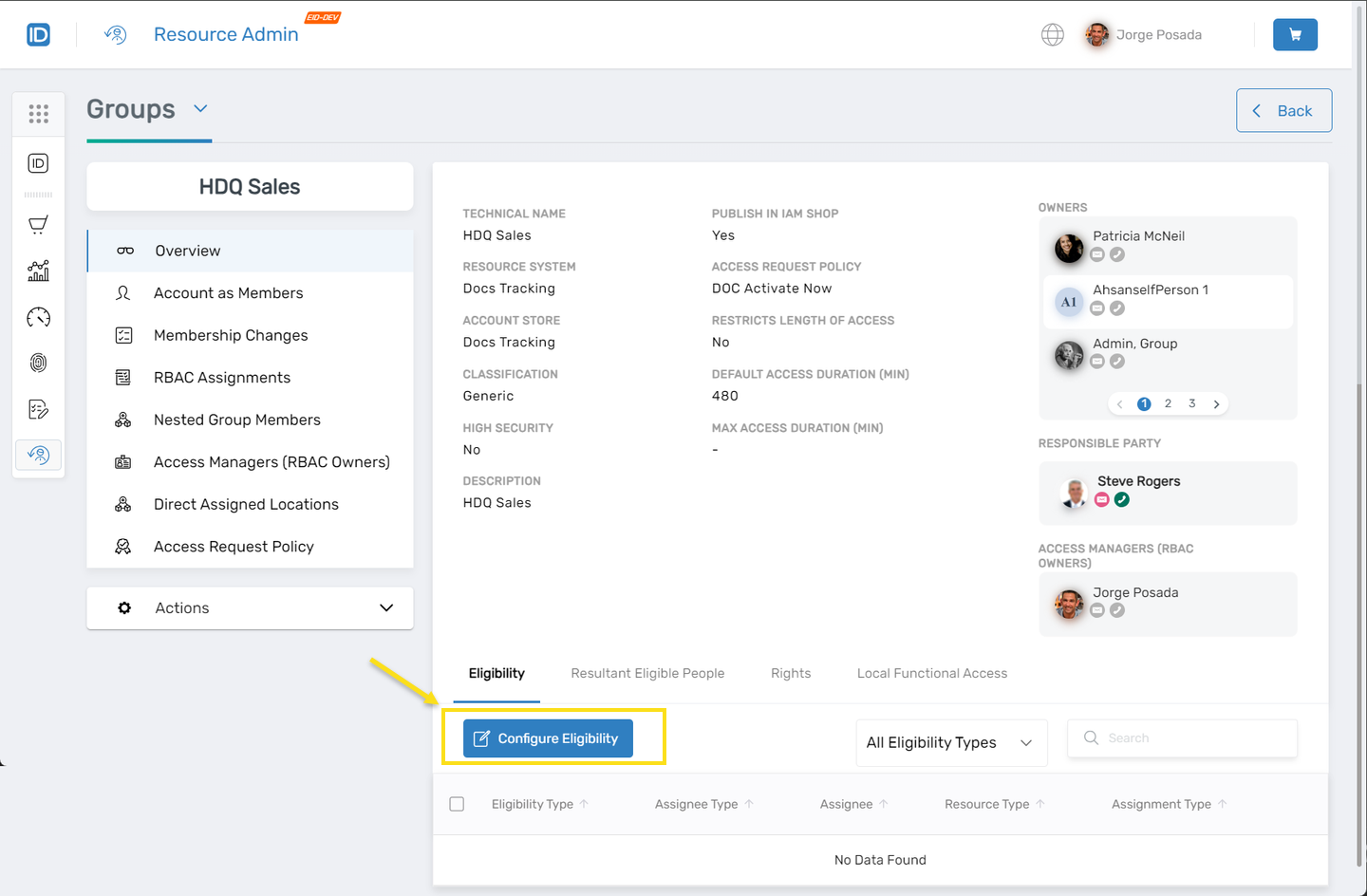1367x896 pixels.
Task: Click the shopping cart icon button
Action: tap(1295, 35)
